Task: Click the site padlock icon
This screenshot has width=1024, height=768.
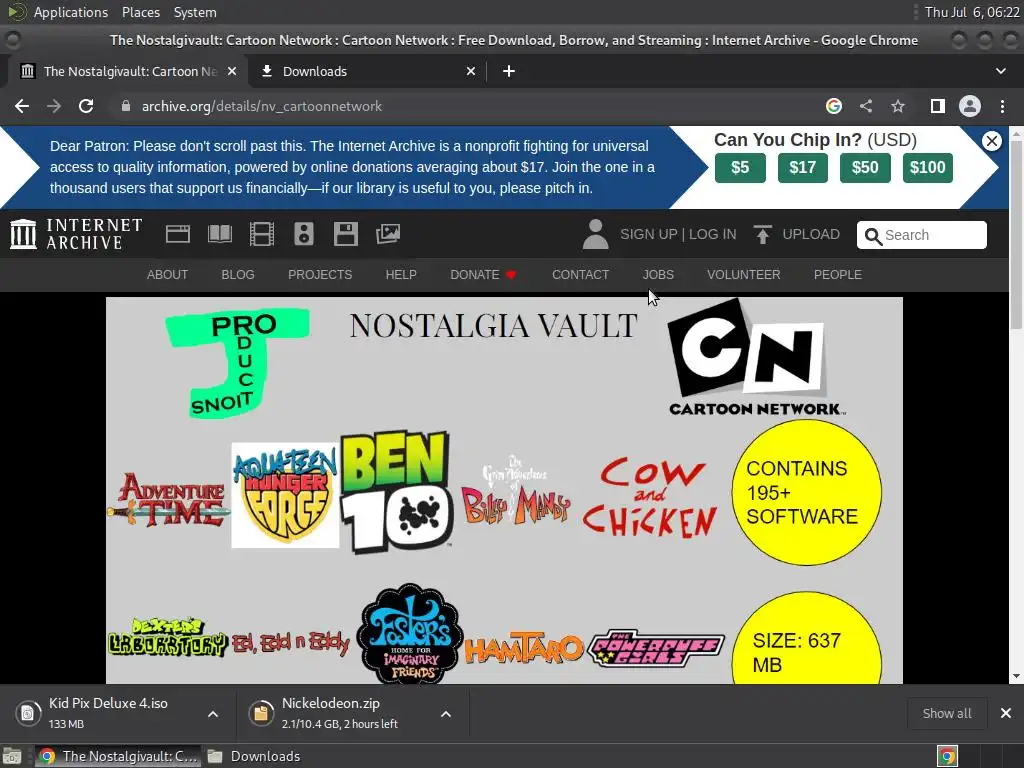Action: point(126,106)
